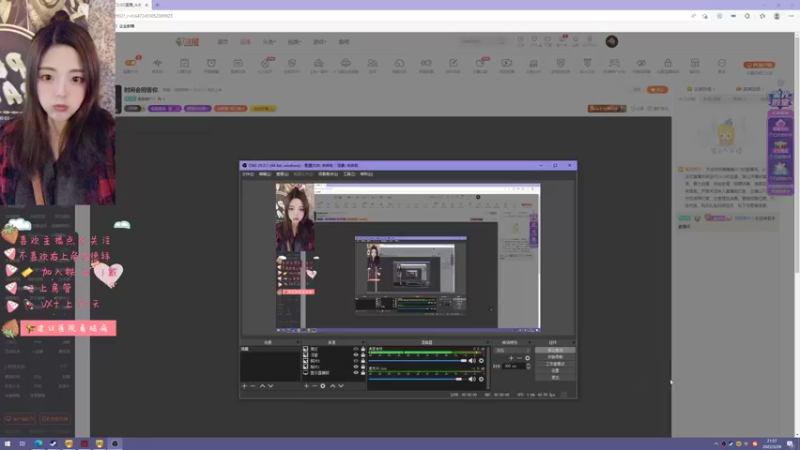Expand the 视频 dropdown in site navigation

point(294,42)
